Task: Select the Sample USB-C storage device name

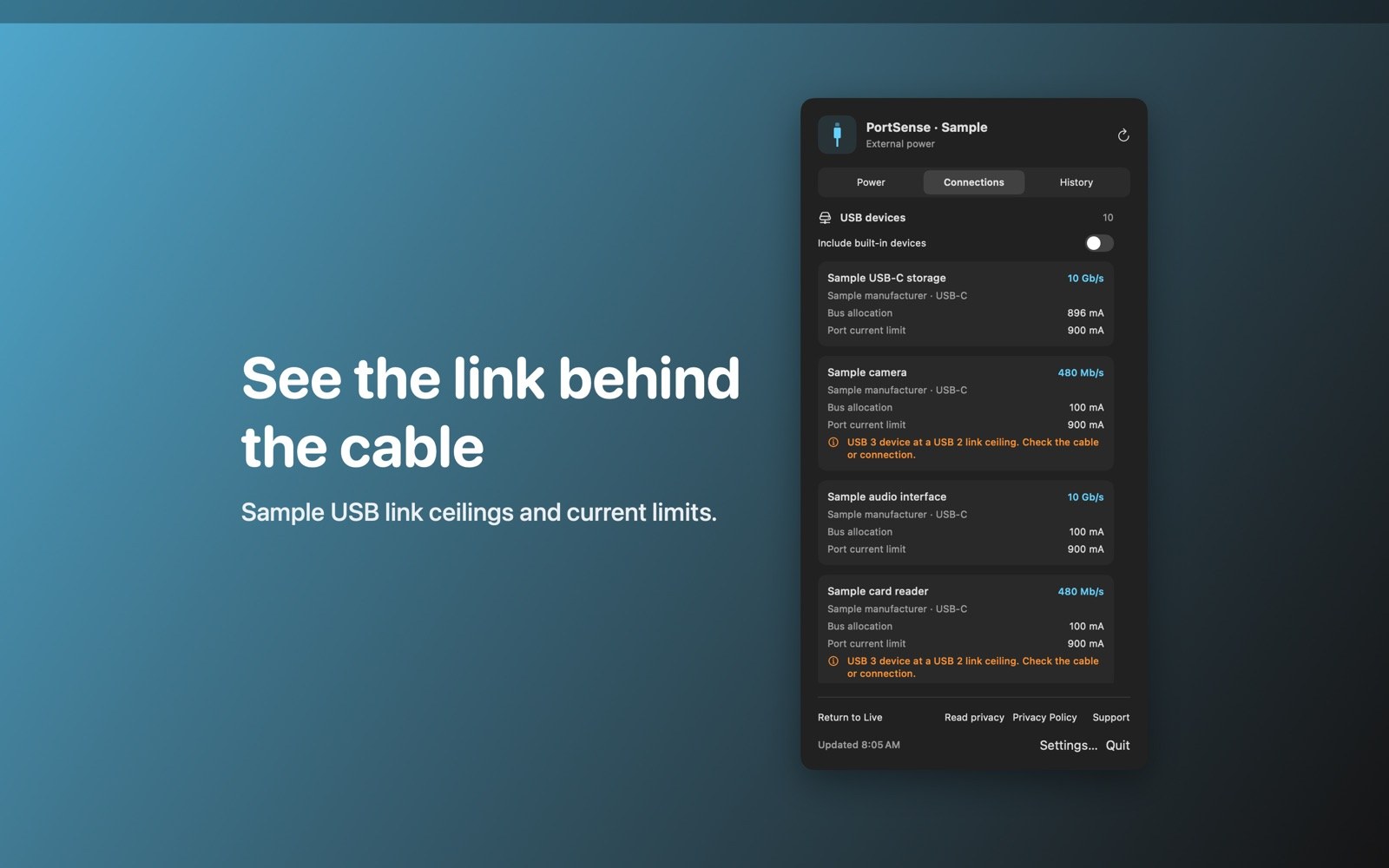Action: pyautogui.click(x=886, y=278)
